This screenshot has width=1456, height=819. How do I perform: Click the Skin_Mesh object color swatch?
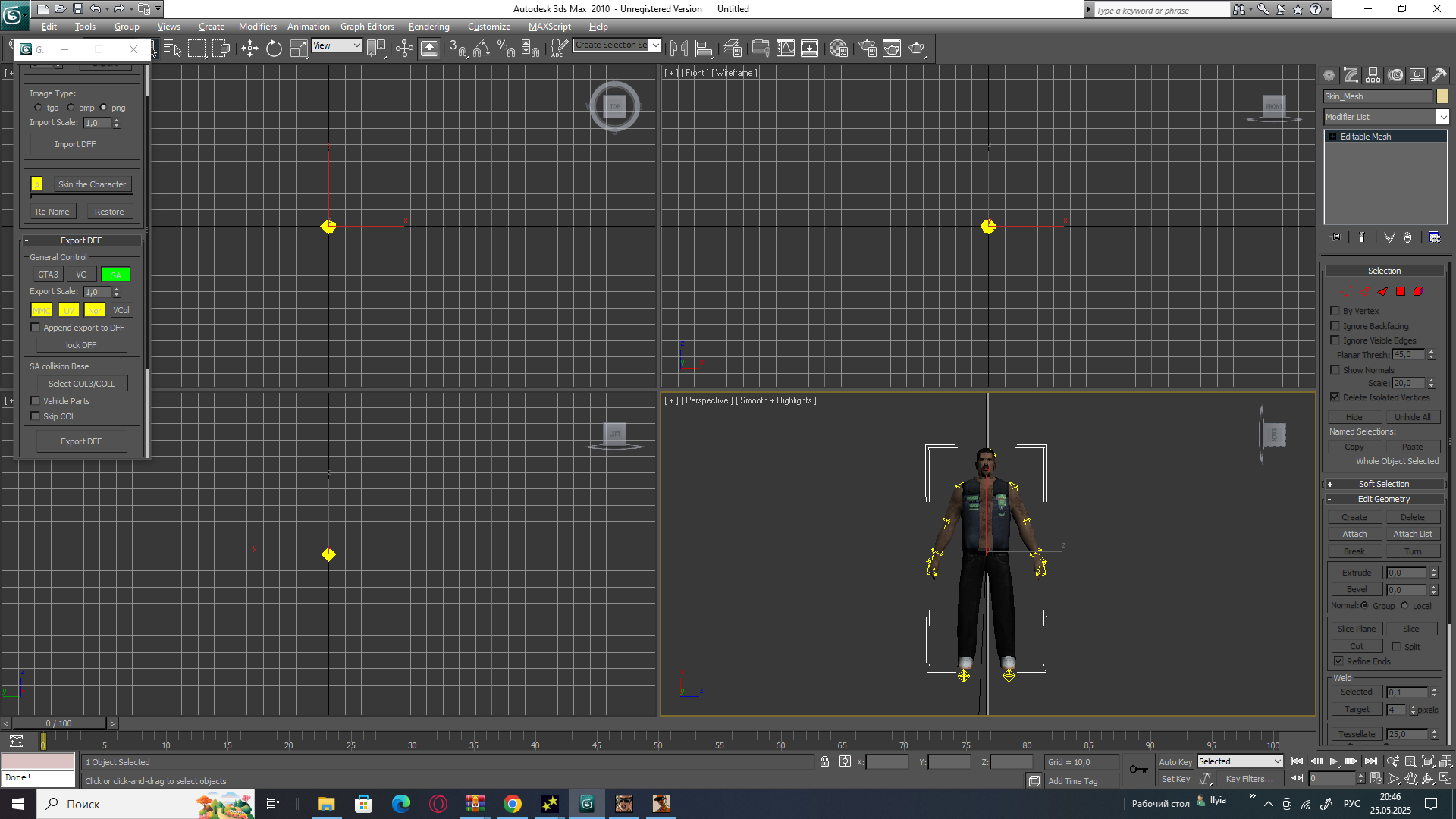1442,96
